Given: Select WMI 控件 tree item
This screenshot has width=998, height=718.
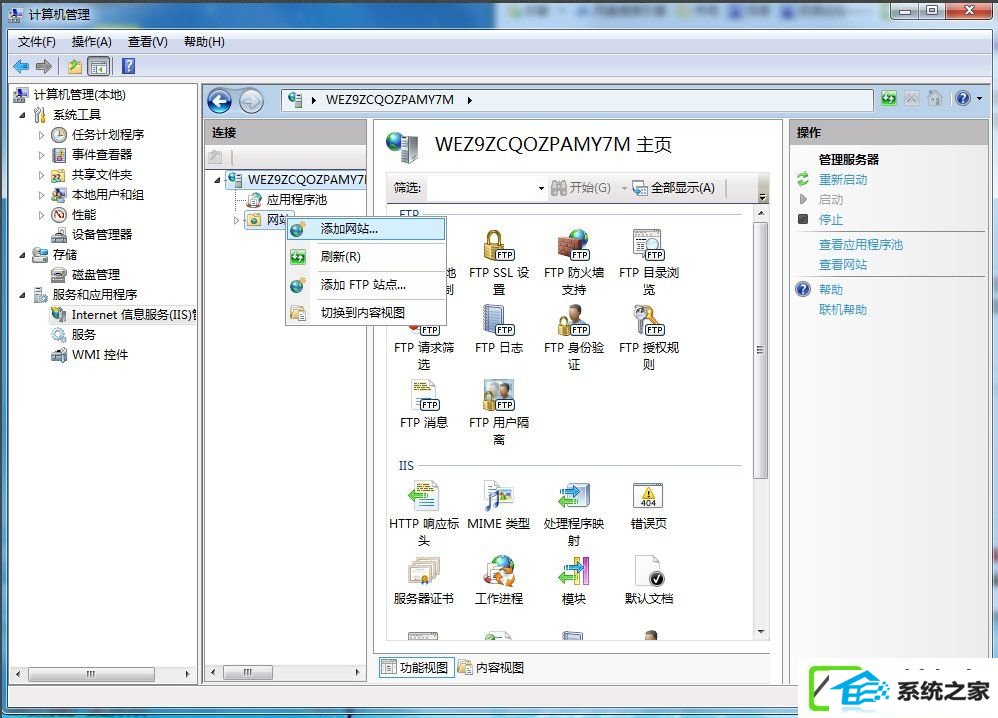Looking at the screenshot, I should pyautogui.click(x=99, y=355).
